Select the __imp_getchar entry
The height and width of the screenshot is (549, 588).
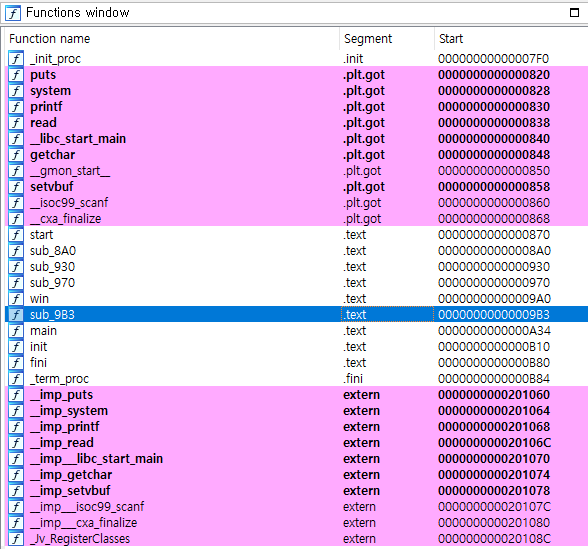tap(71, 475)
